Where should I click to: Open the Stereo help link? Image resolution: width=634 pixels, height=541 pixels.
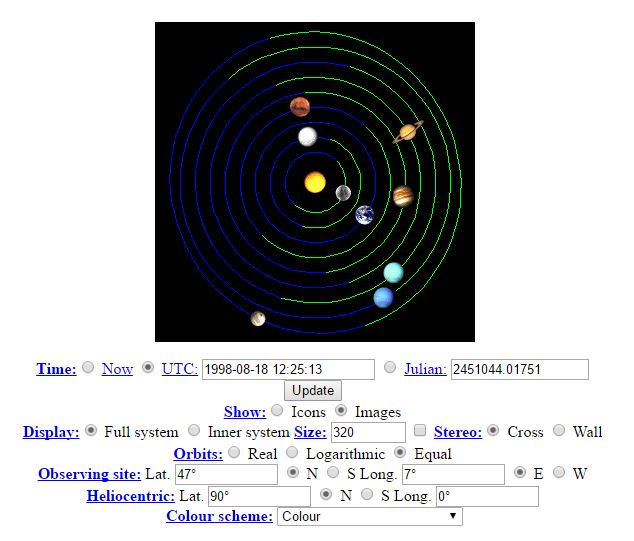(x=458, y=432)
